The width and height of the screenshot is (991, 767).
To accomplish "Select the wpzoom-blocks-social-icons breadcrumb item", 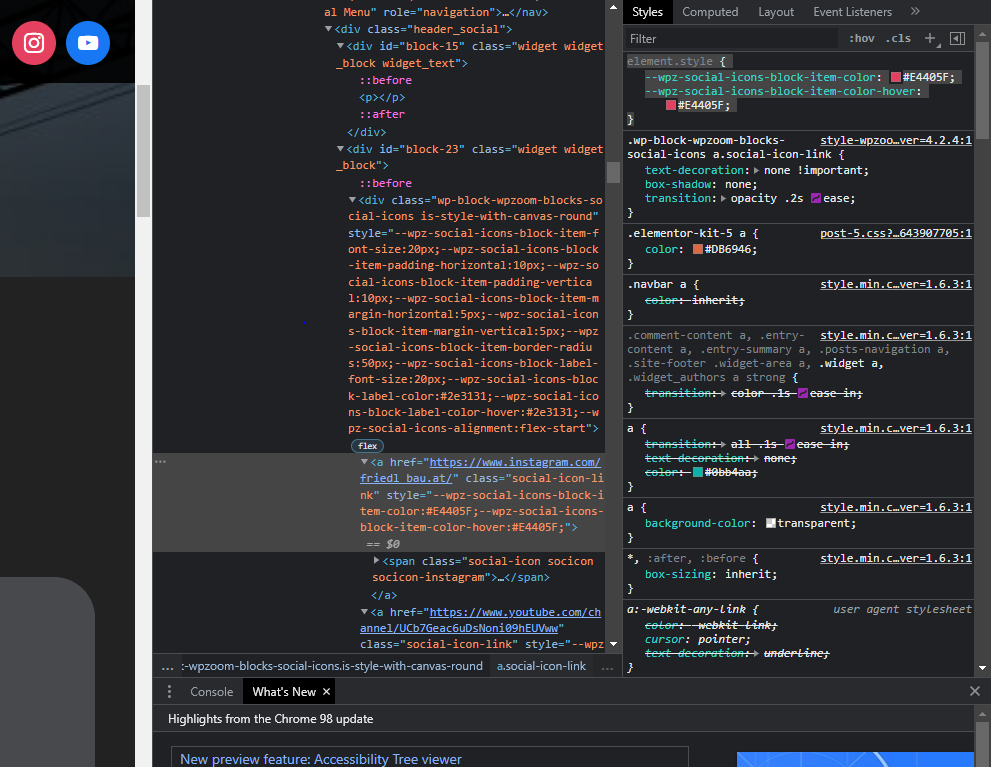I will click(332, 666).
